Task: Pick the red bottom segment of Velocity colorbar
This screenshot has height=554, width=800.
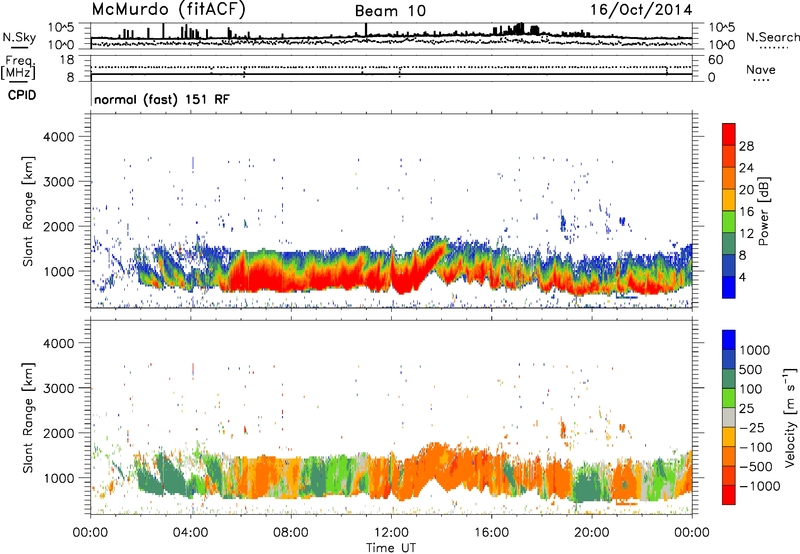Action: [729, 495]
